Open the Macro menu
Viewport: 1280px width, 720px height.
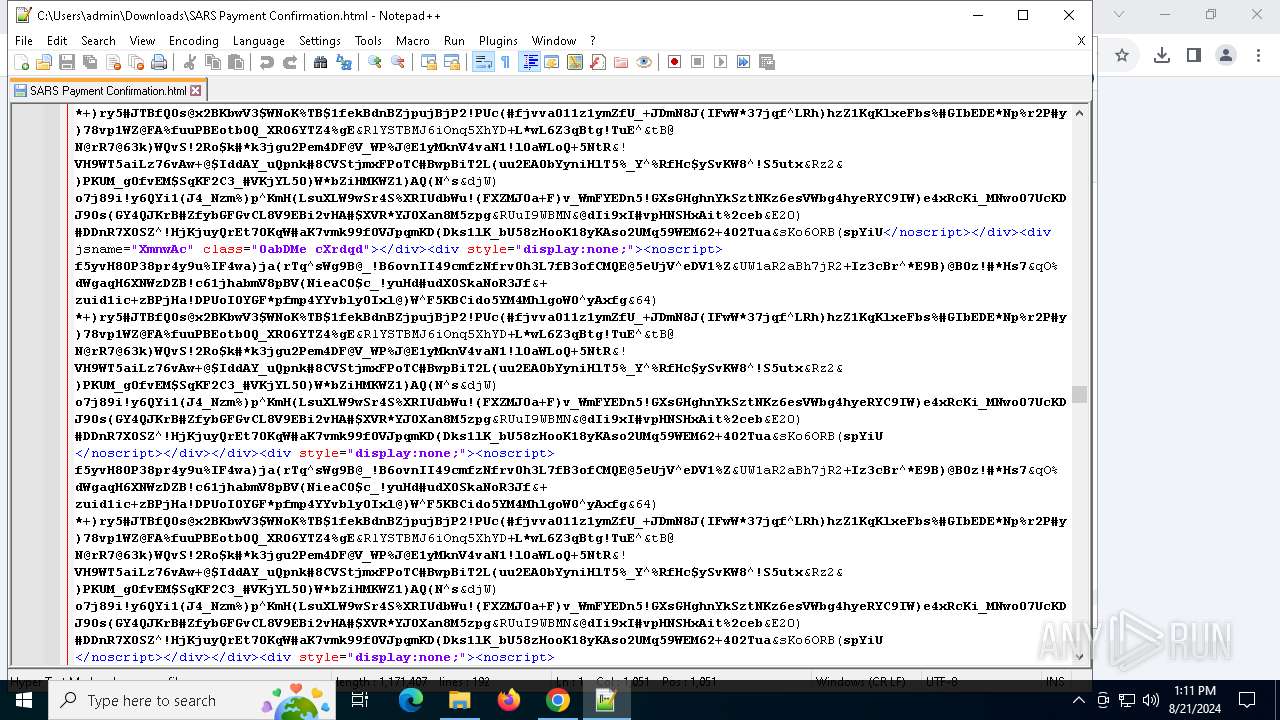pos(413,41)
